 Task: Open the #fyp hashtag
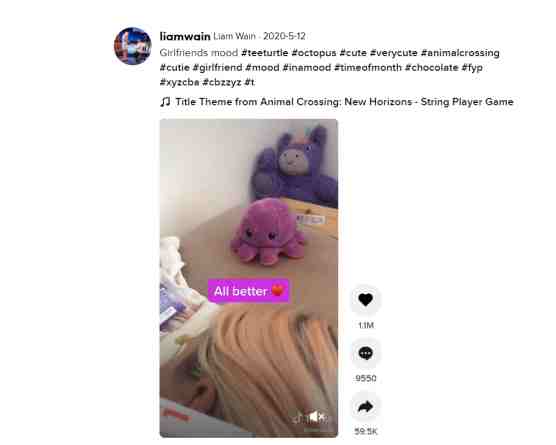pos(472,67)
